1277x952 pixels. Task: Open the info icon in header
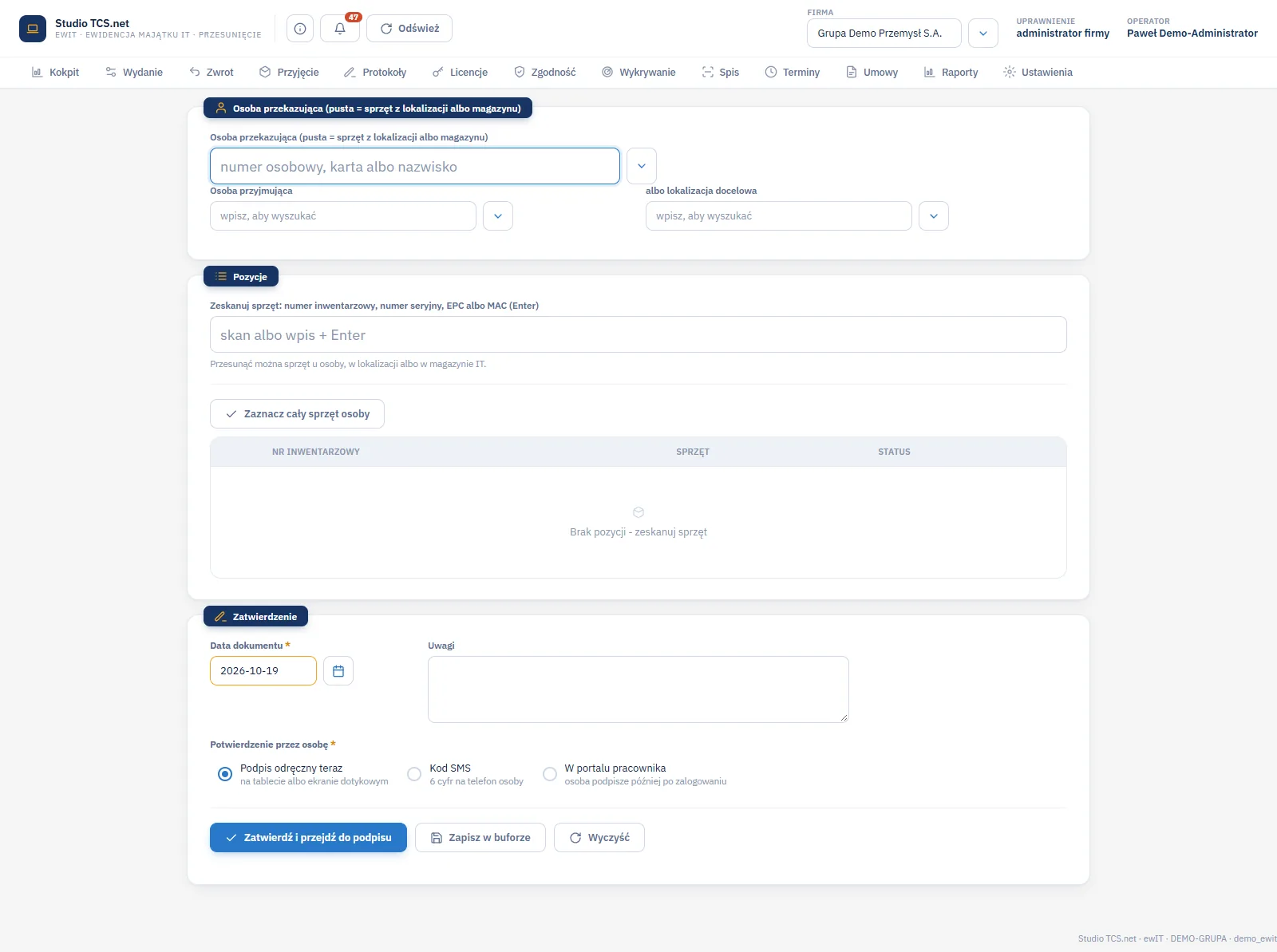coord(300,29)
